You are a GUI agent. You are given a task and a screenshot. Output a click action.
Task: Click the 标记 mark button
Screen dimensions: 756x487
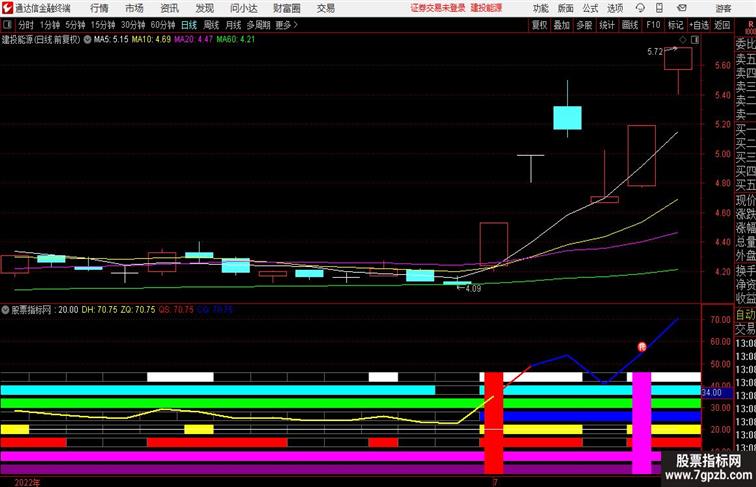click(675, 25)
